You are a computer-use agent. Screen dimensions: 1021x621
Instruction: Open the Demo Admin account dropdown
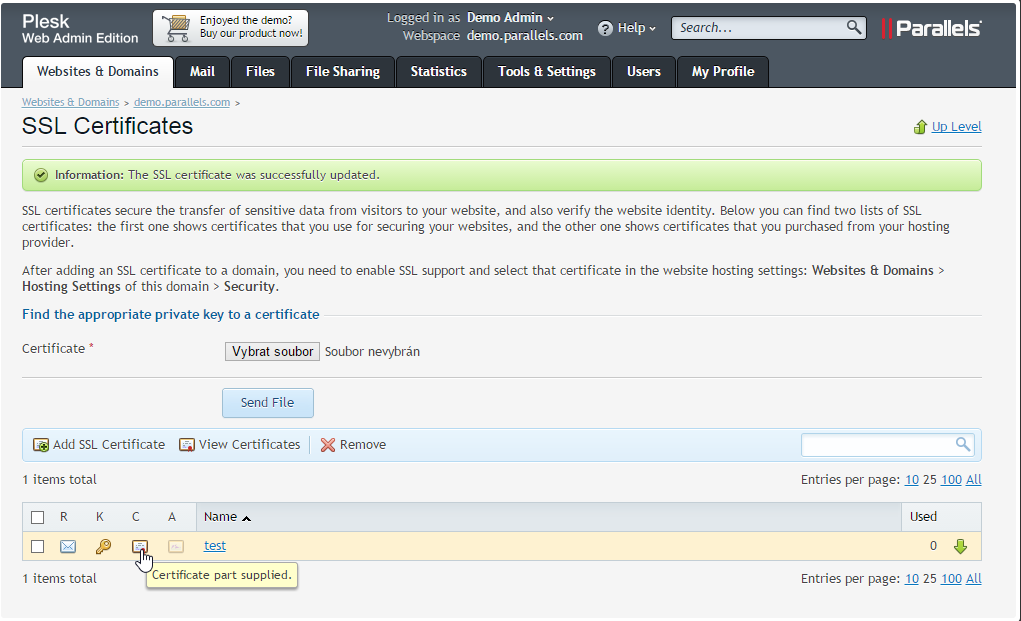tap(510, 18)
